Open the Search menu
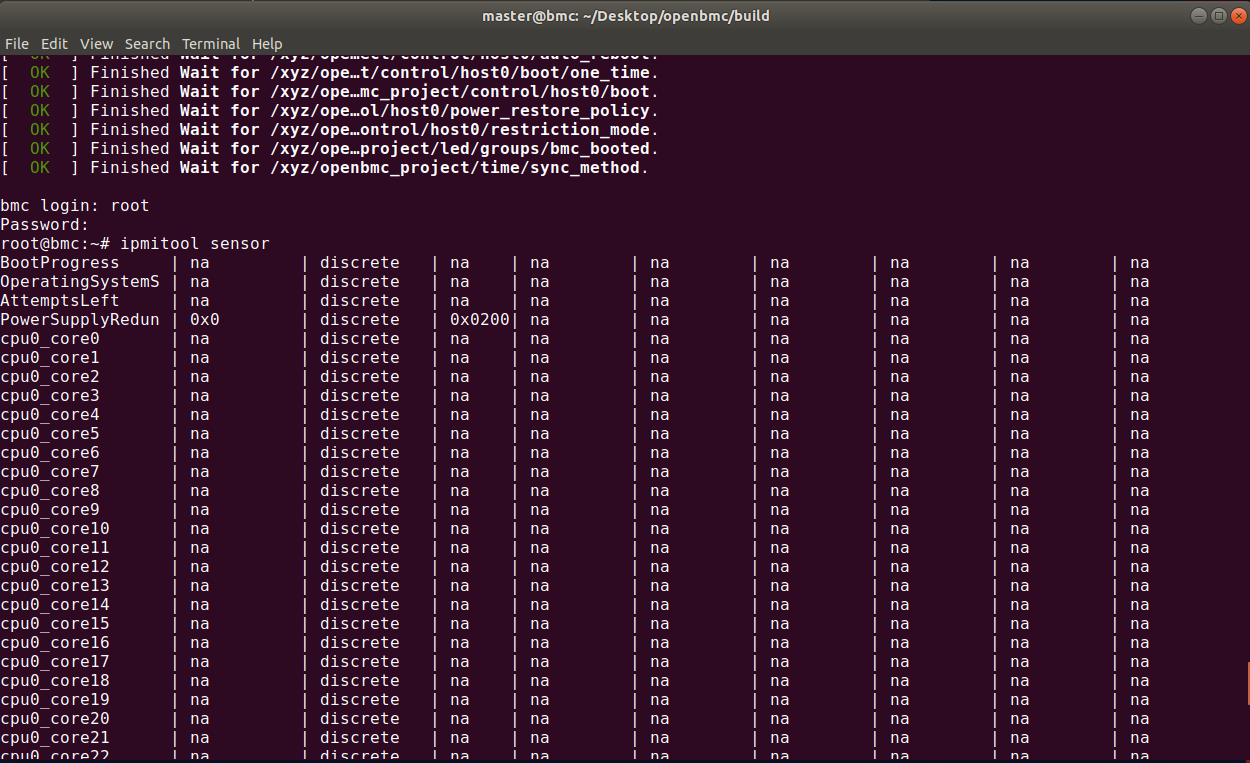 point(147,43)
